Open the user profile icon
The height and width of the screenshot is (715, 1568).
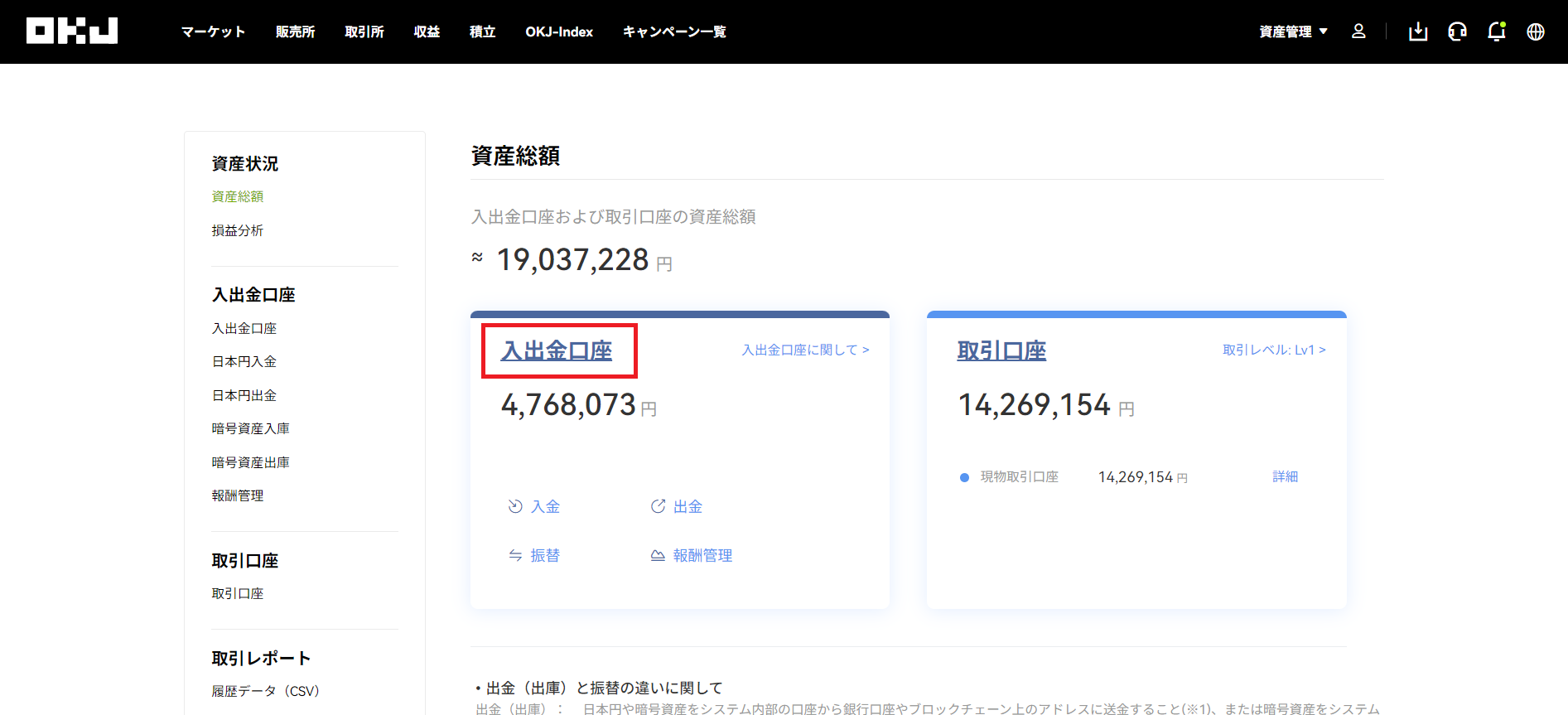pyautogui.click(x=1358, y=31)
